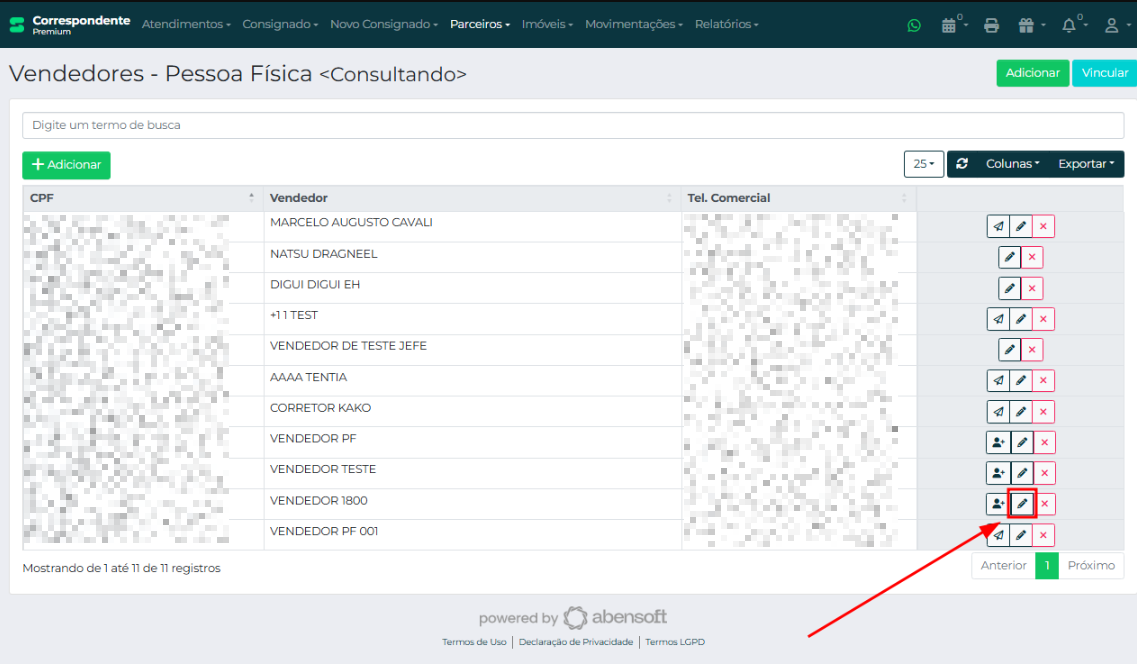This screenshot has height=664, width=1137.
Task: Delete NATSU DRAGNEEL with red X icon
Action: click(1032, 258)
